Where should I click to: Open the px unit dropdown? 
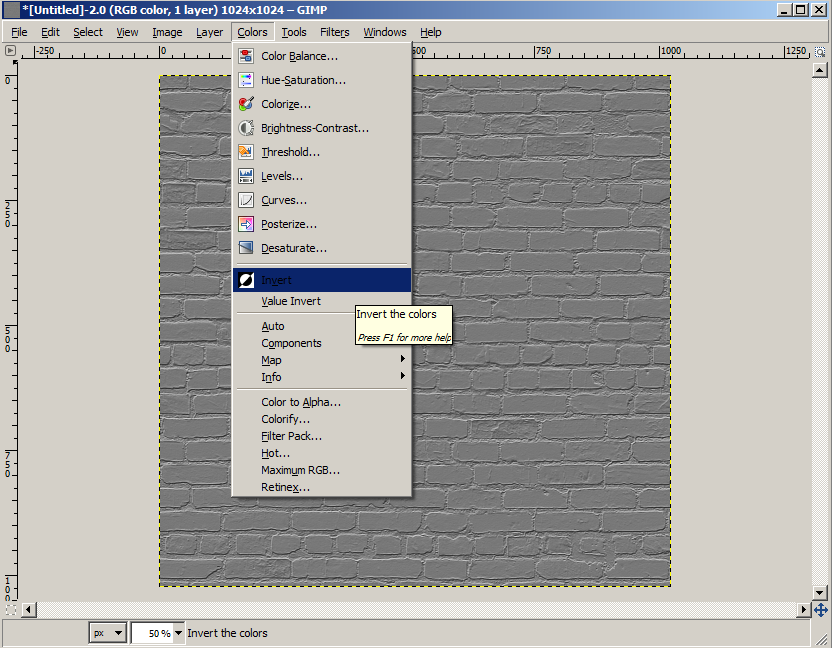108,633
